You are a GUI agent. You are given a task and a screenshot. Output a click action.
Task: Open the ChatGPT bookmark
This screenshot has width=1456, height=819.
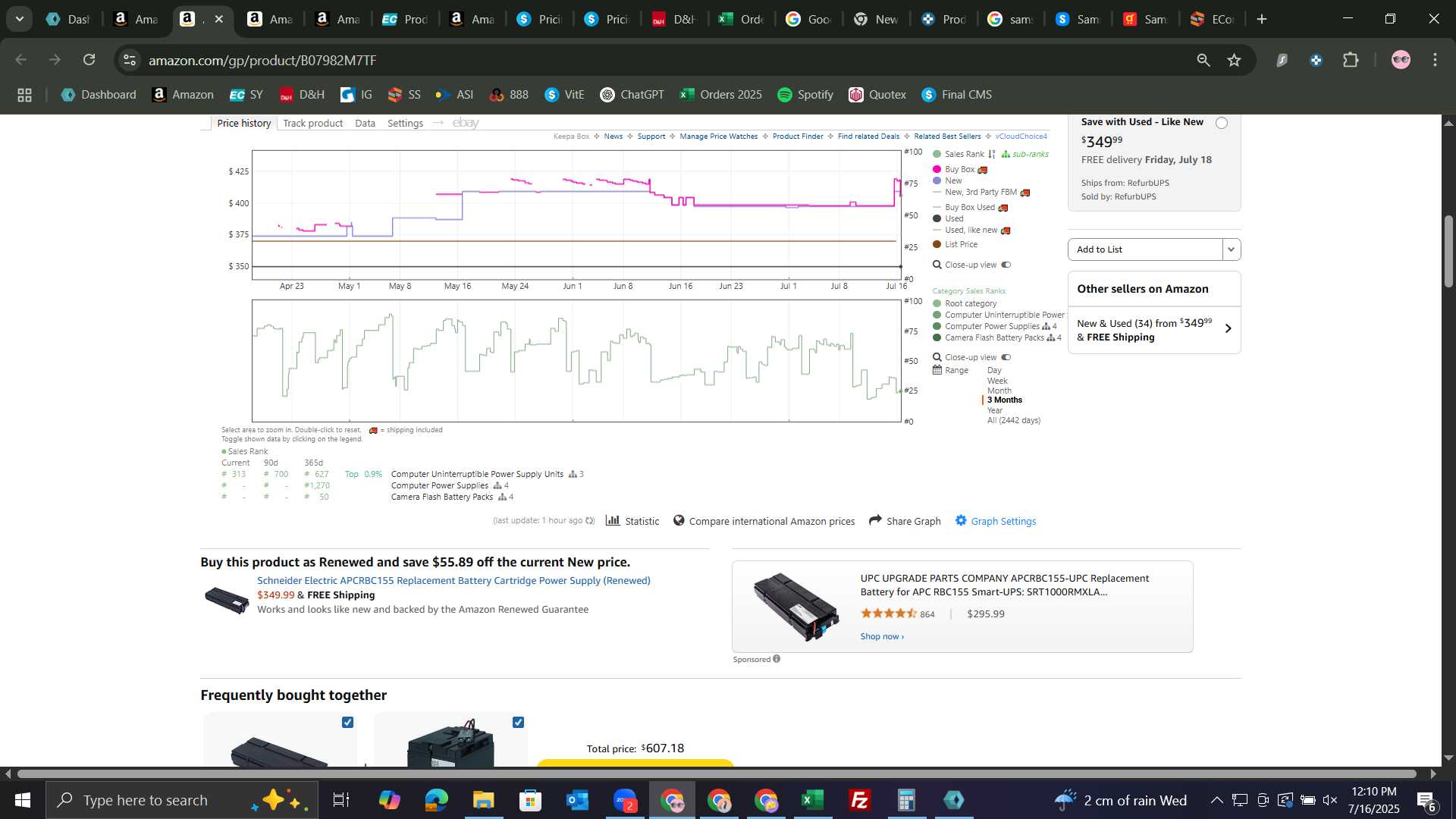click(x=632, y=95)
